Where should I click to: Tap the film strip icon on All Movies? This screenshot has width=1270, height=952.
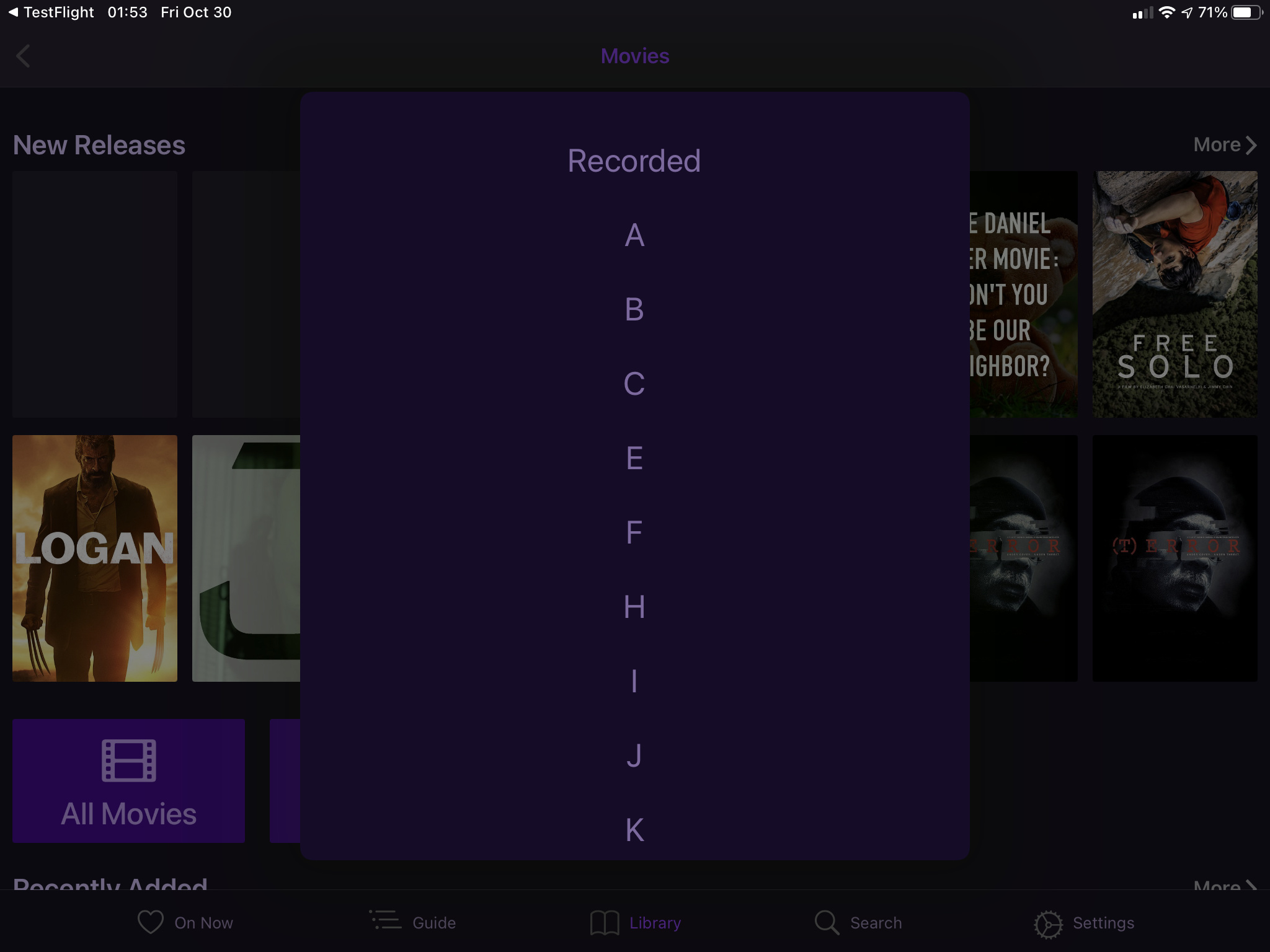128,760
